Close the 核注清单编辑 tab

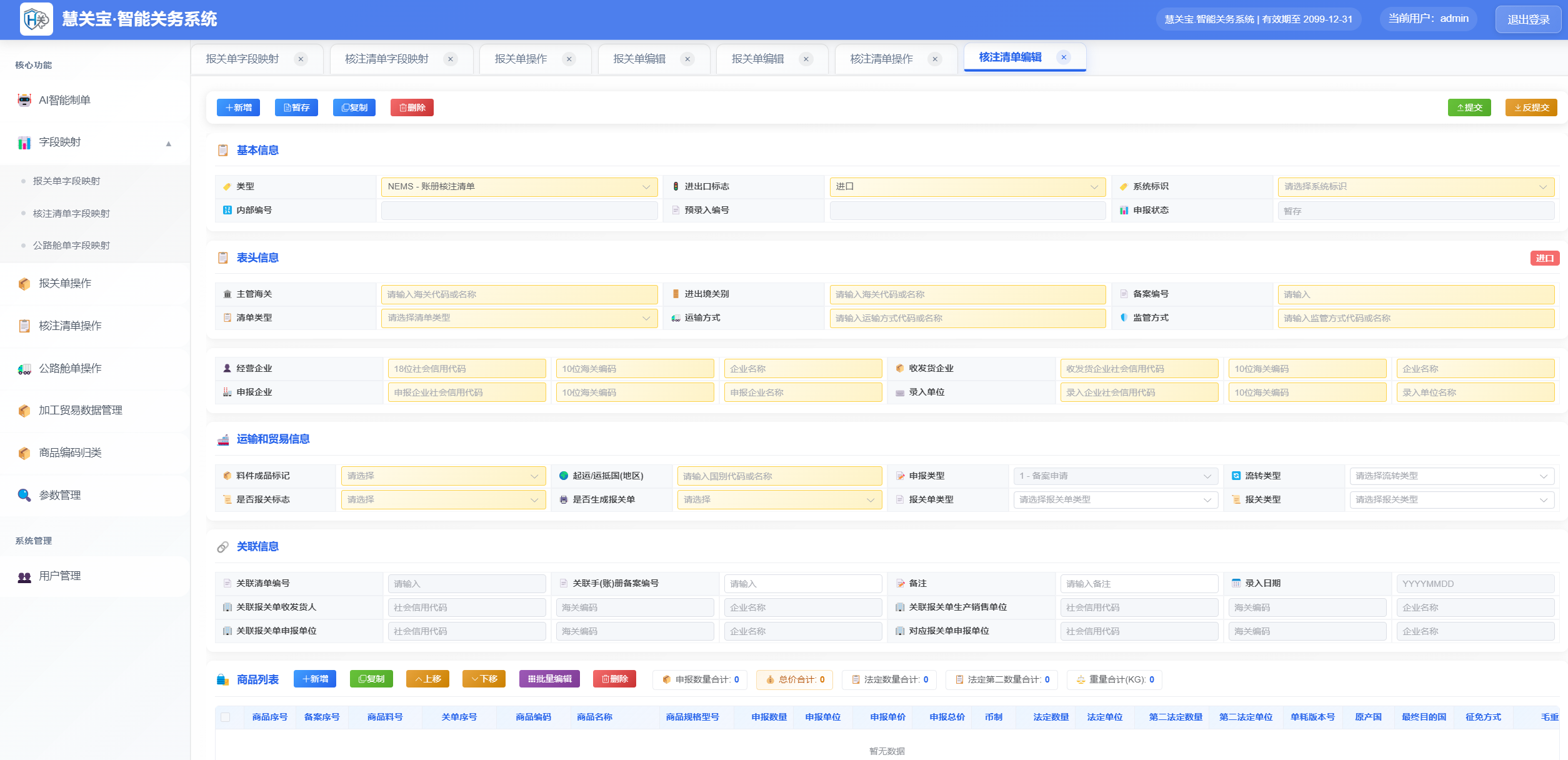1064,57
